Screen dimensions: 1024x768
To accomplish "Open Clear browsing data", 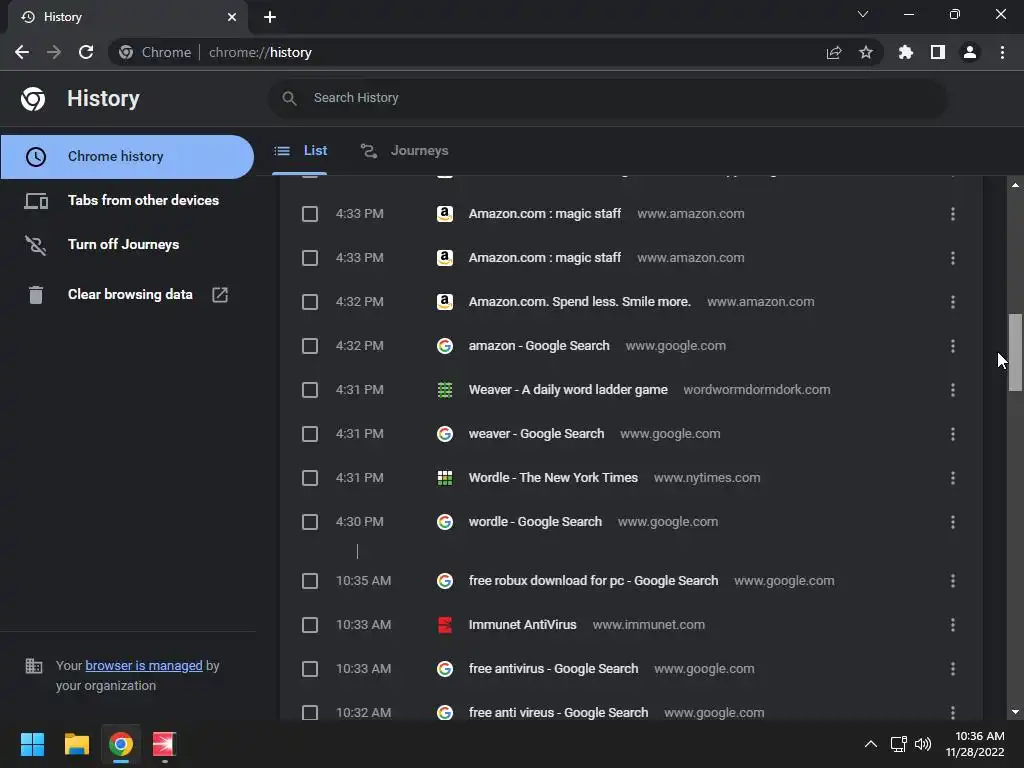I will (127, 295).
